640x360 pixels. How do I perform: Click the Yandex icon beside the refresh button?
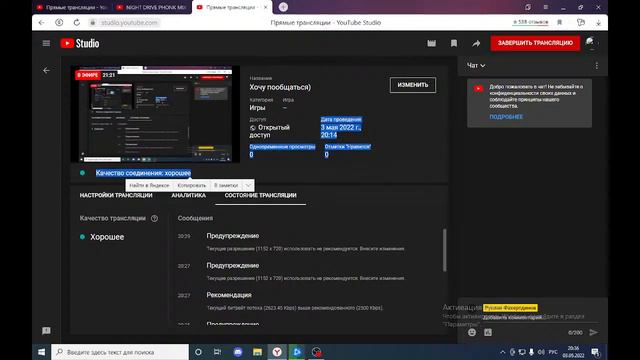coord(59,22)
